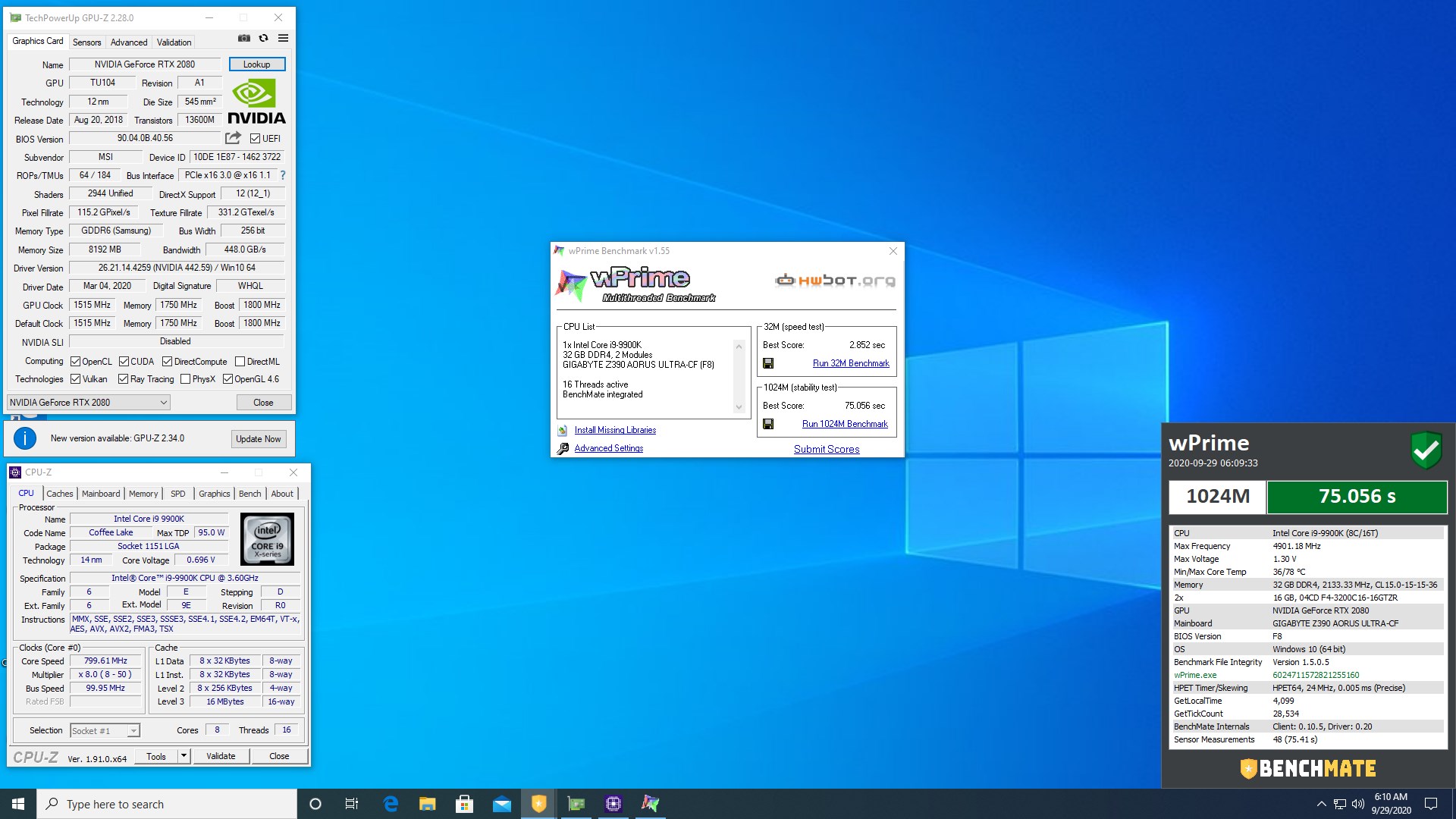The height and width of the screenshot is (819, 1456).
Task: Click Advanced Settings link in wPrime
Action: point(608,448)
